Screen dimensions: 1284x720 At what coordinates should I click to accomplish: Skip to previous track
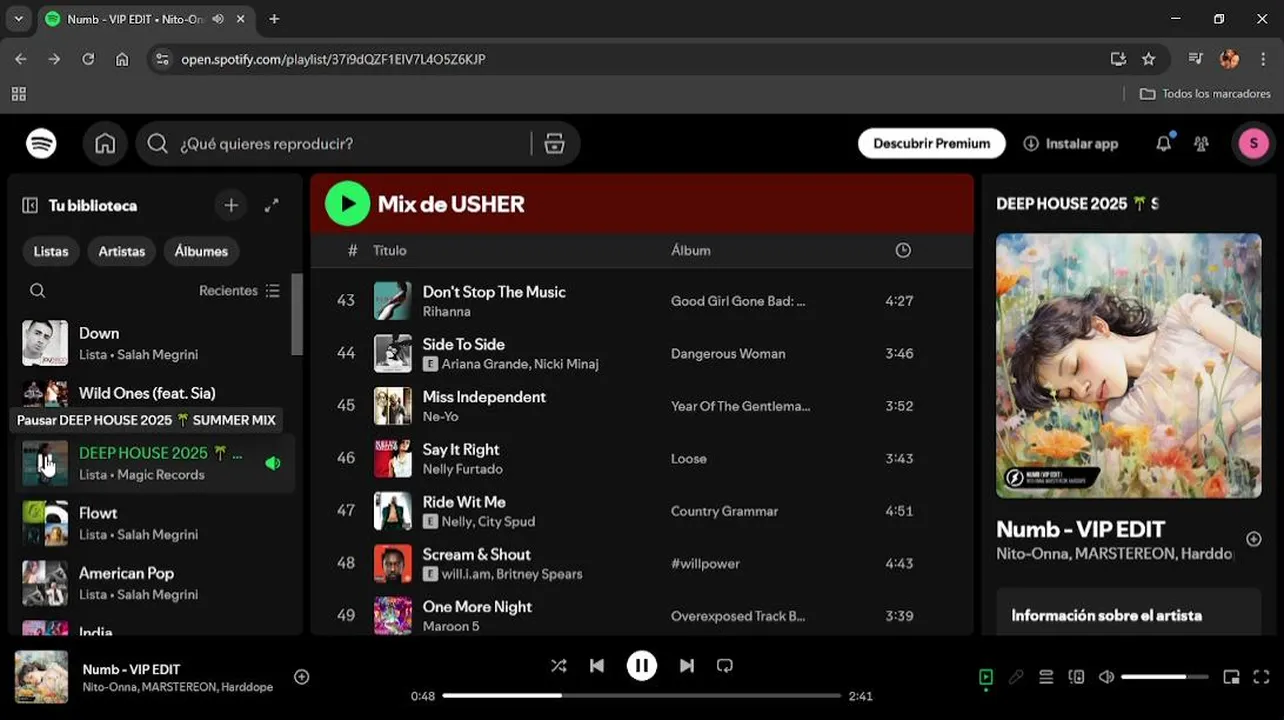click(x=597, y=666)
